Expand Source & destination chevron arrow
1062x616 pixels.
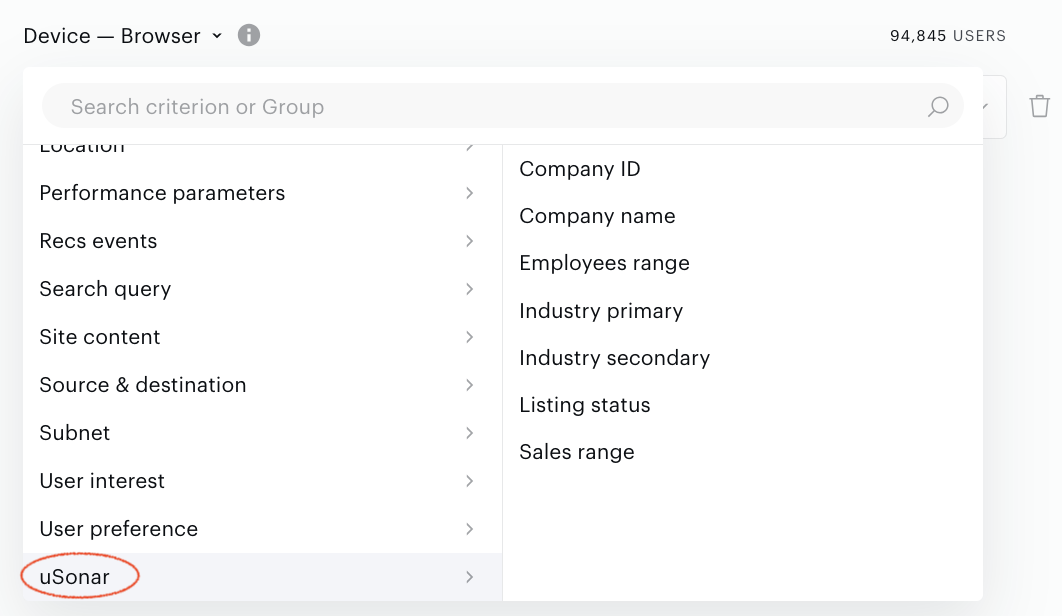[x=469, y=385]
